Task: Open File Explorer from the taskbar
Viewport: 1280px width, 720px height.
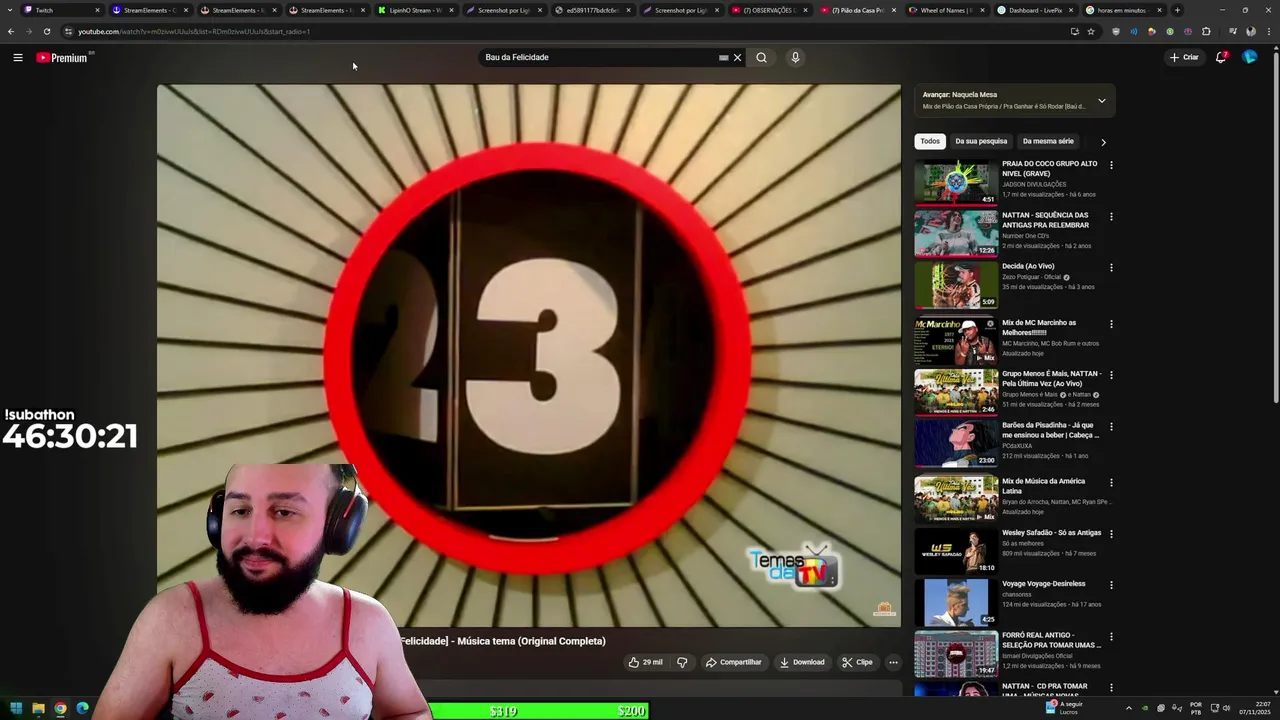Action: [38, 708]
